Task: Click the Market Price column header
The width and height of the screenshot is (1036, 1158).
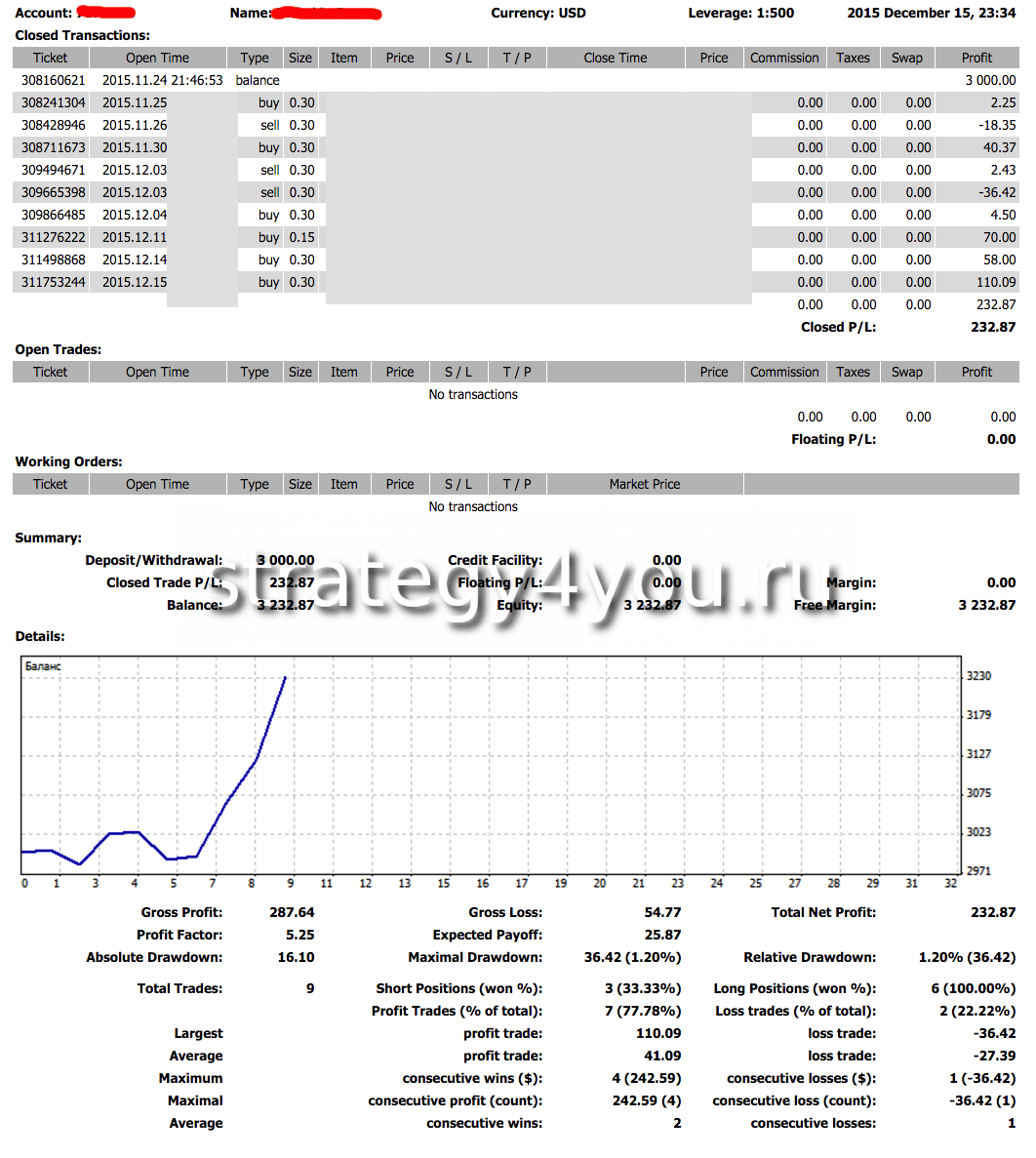Action: 644,484
